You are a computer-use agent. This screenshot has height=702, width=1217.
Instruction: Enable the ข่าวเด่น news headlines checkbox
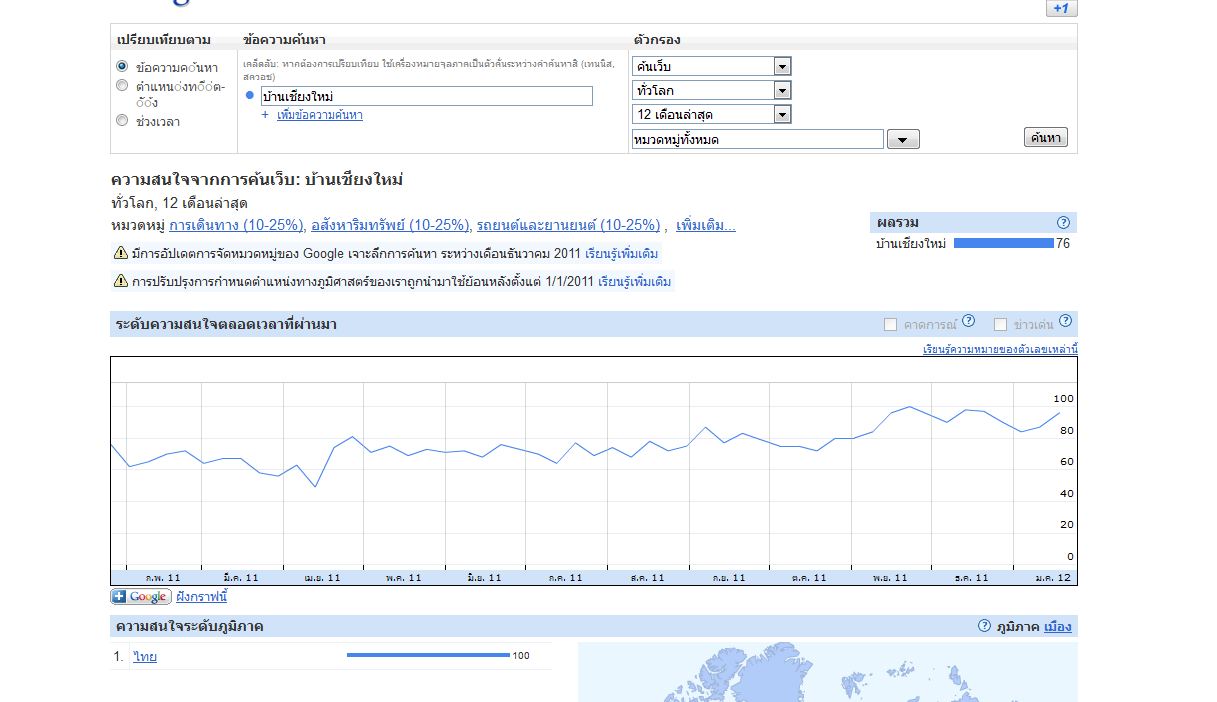(1000, 324)
